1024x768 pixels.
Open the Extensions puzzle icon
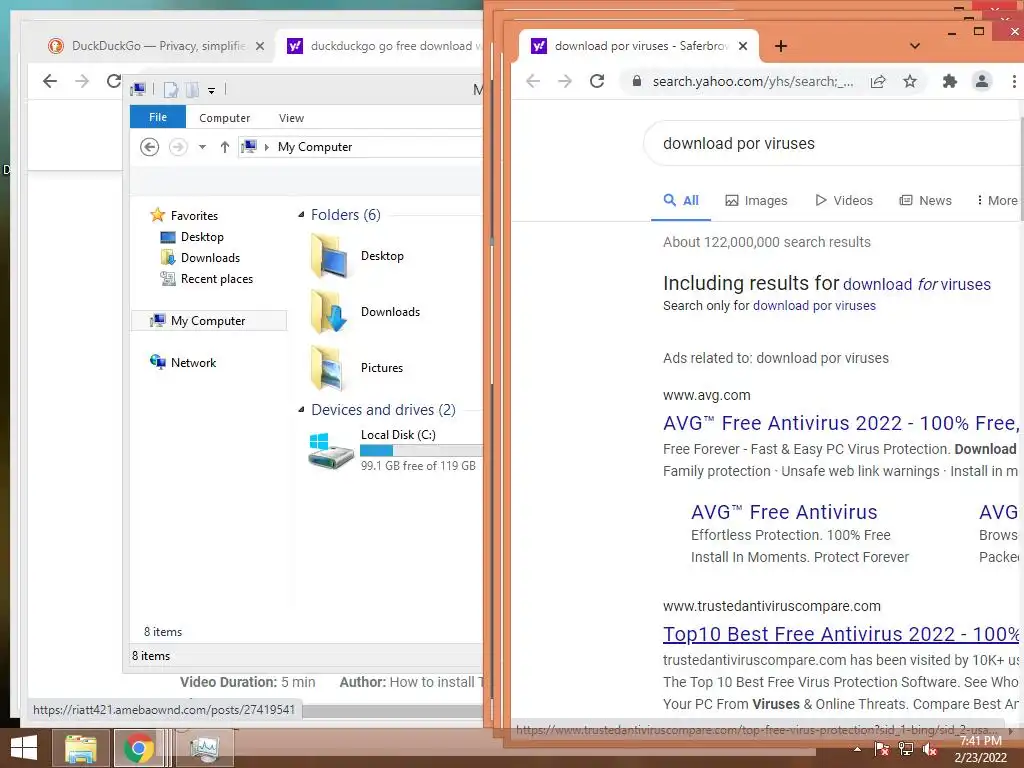(950, 81)
